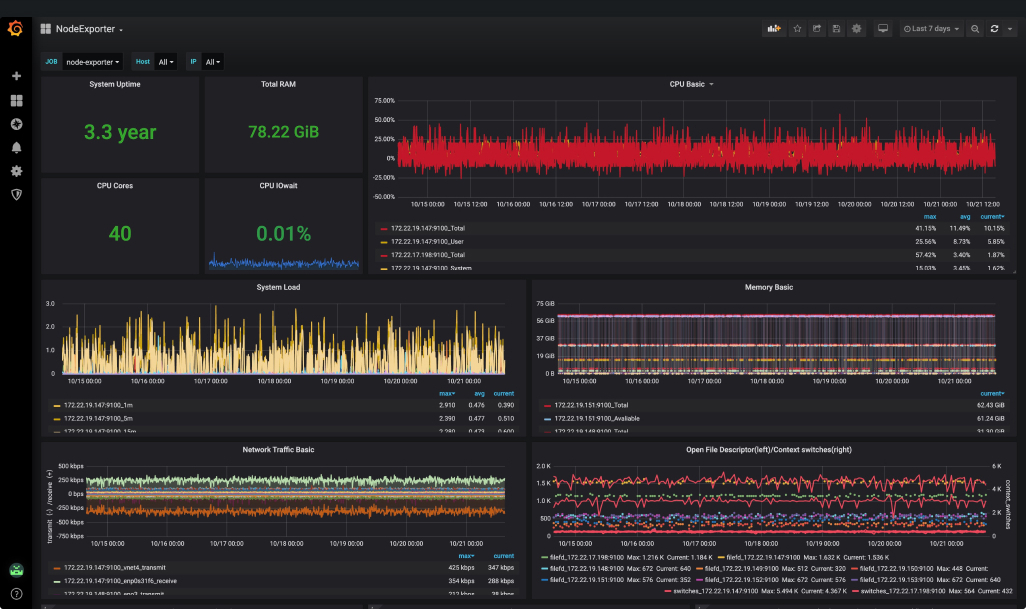Open the refresh interval dropdown arrow
The height and width of the screenshot is (609, 1026).
click(x=1010, y=29)
